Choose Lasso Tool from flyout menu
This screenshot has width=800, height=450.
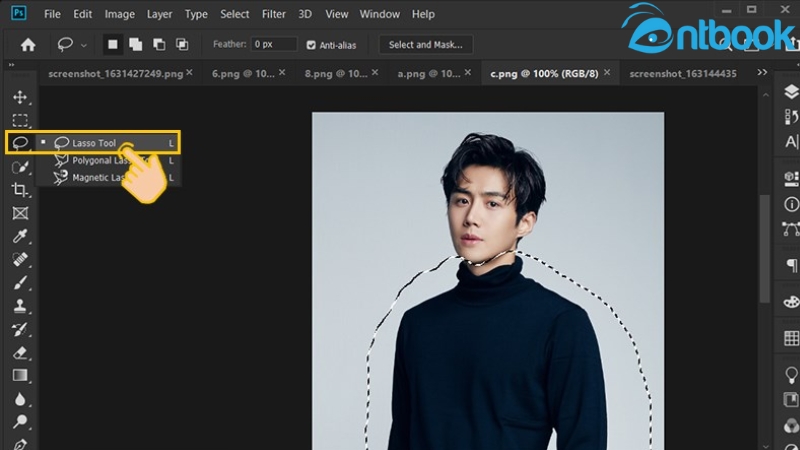point(108,143)
